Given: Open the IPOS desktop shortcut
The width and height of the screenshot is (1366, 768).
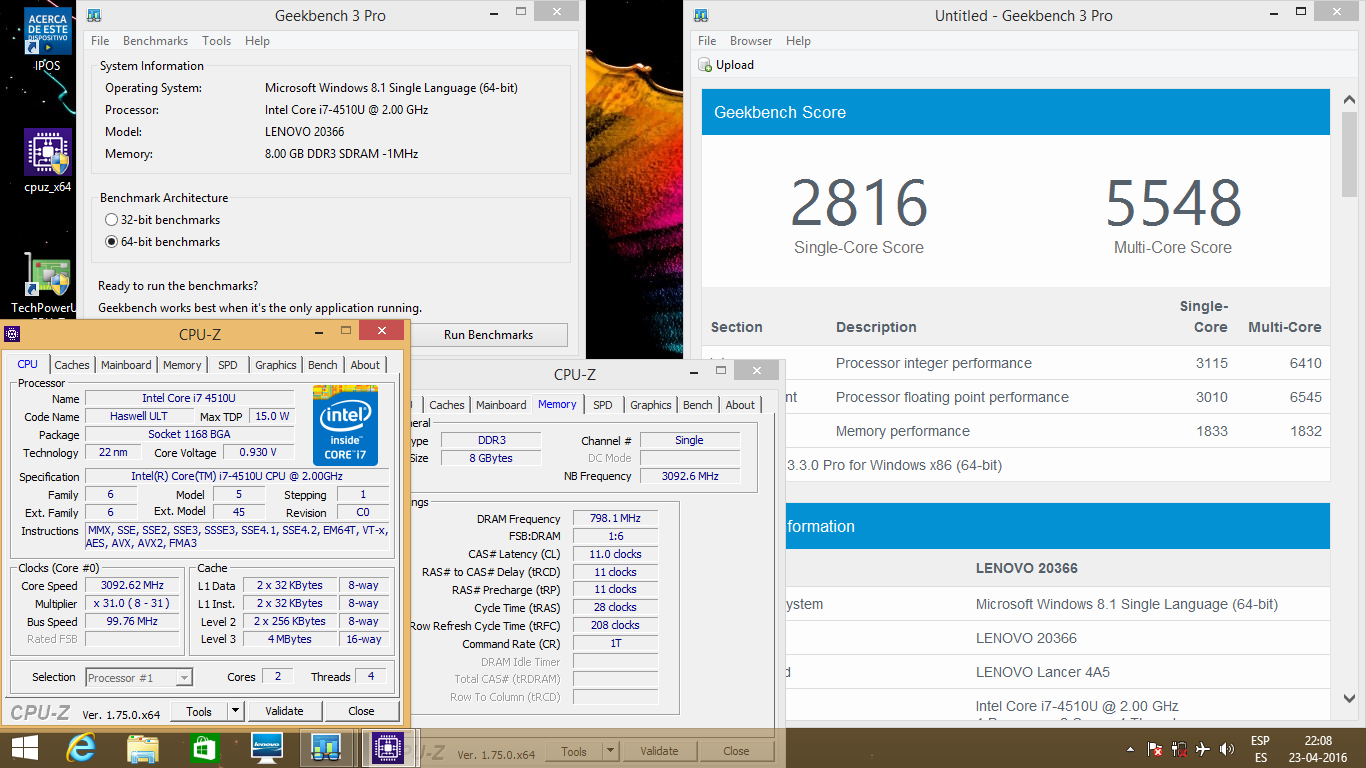Looking at the screenshot, I should point(47,38).
